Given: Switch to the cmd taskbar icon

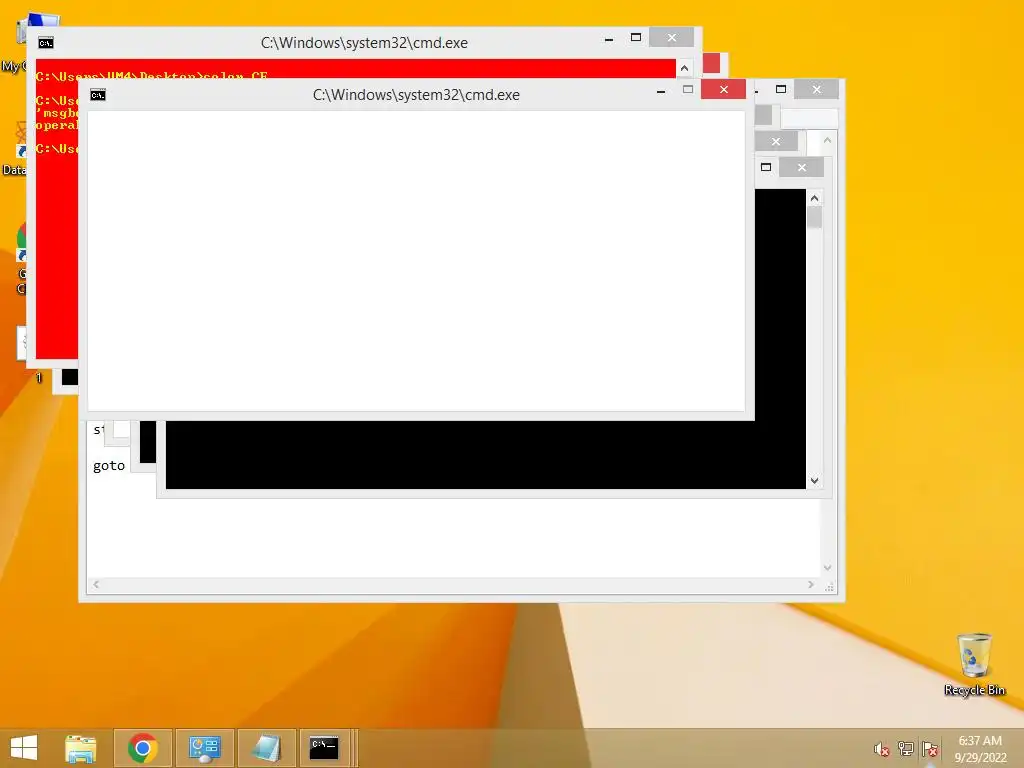Looking at the screenshot, I should click(324, 748).
